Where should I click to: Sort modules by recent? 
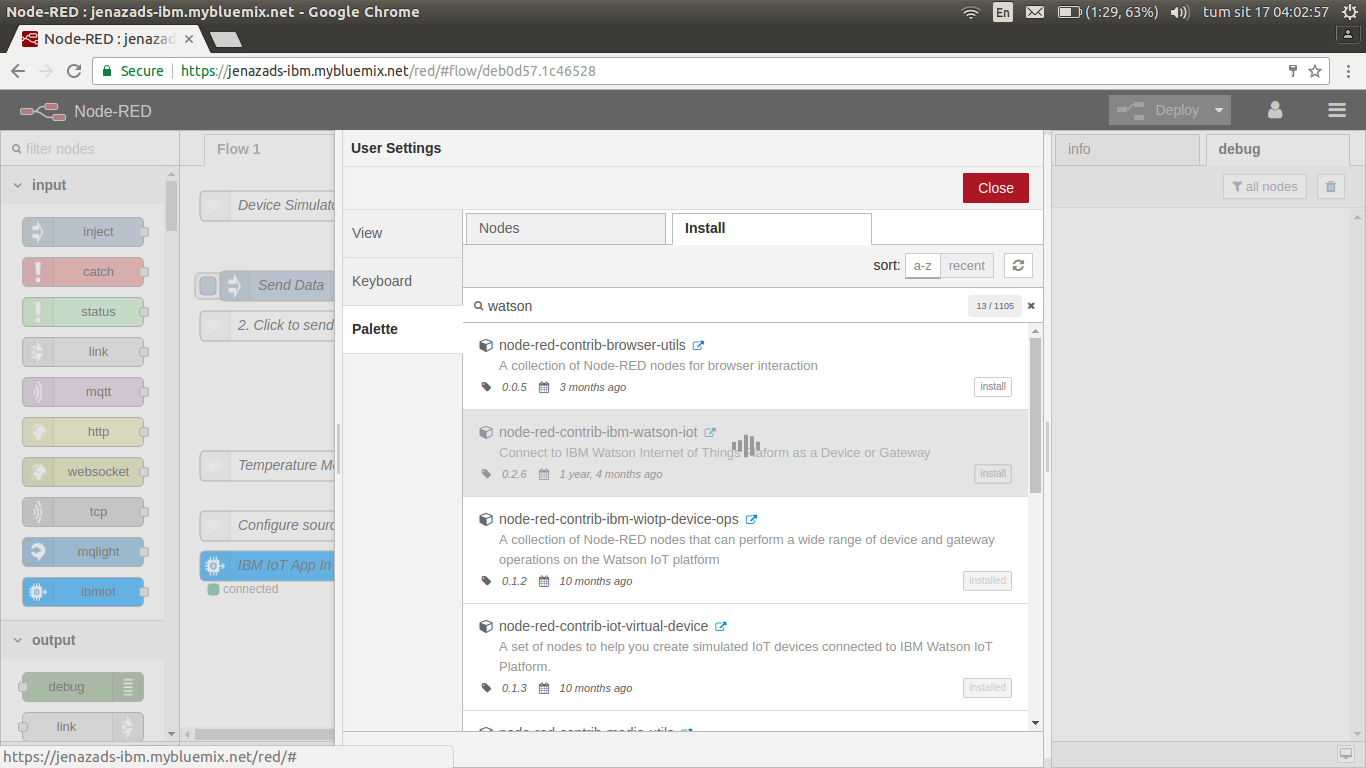coord(967,266)
